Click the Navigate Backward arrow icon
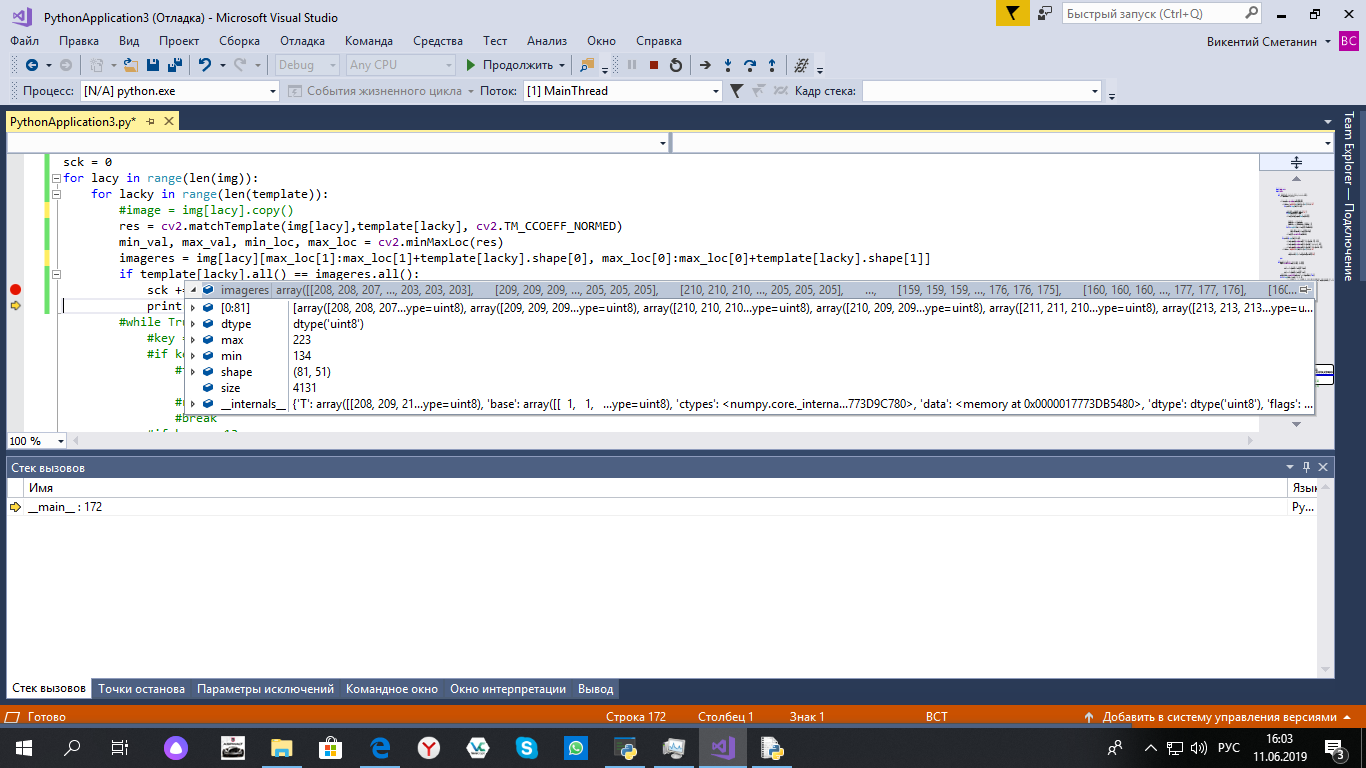The image size is (1366, 768). point(32,65)
